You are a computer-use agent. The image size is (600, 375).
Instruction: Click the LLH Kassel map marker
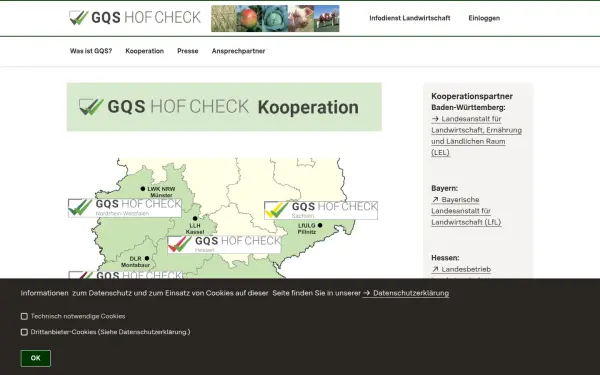[x=195, y=218]
